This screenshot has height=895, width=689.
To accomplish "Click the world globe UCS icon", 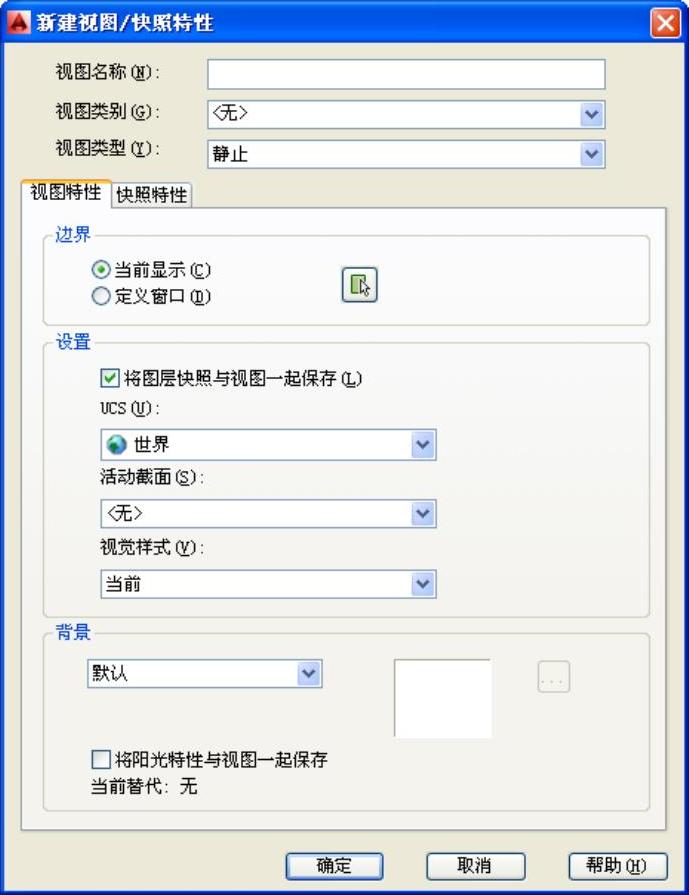I will tap(116, 445).
